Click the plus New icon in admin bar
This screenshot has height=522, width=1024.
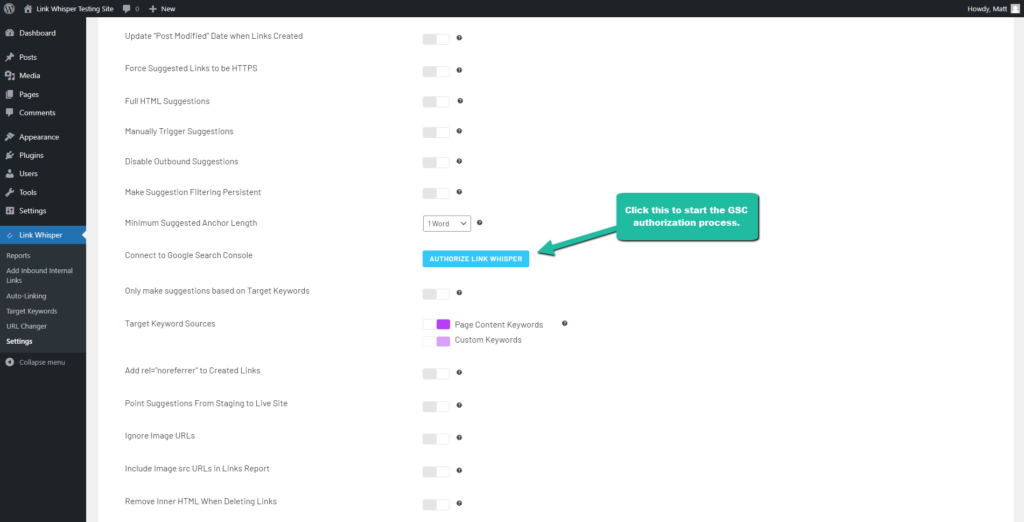click(x=153, y=9)
